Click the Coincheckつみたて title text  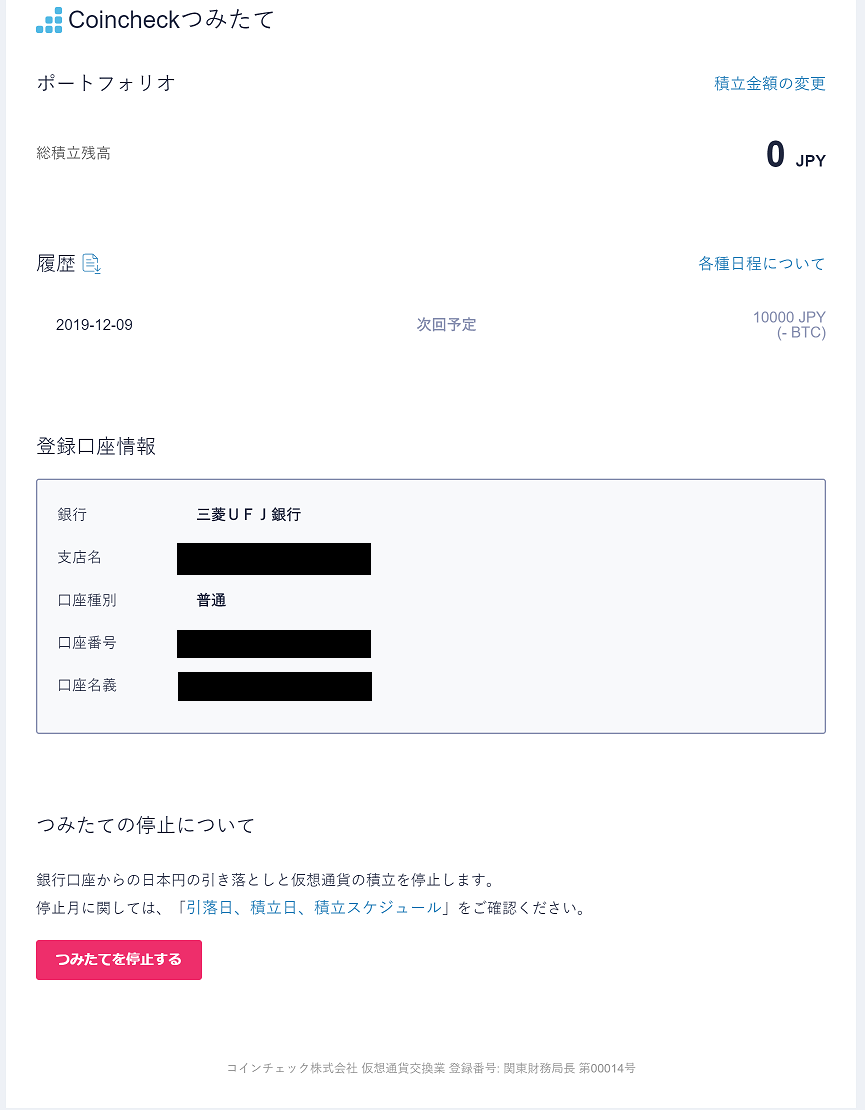[x=171, y=20]
